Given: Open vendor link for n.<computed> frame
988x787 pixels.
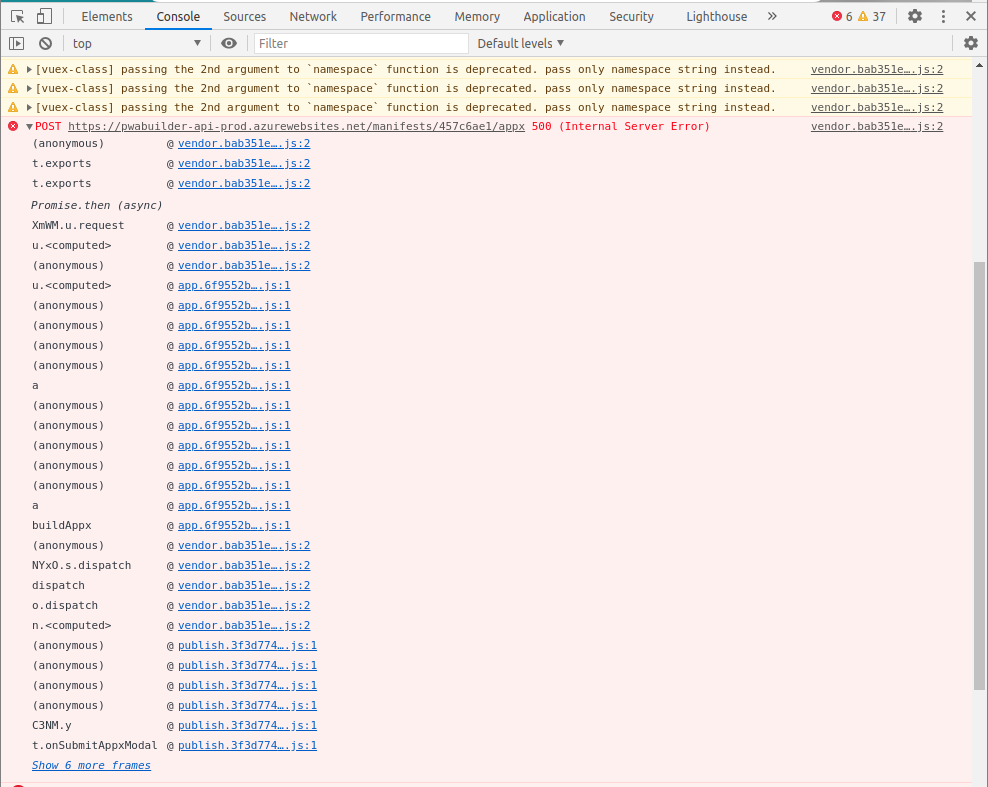Looking at the screenshot, I should [x=244, y=625].
